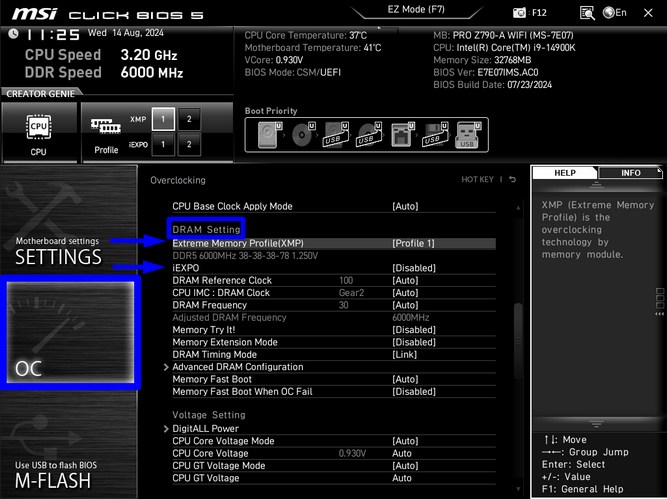Select the network boot device icon
Viewport: 667px width, 499px height.
point(402,135)
